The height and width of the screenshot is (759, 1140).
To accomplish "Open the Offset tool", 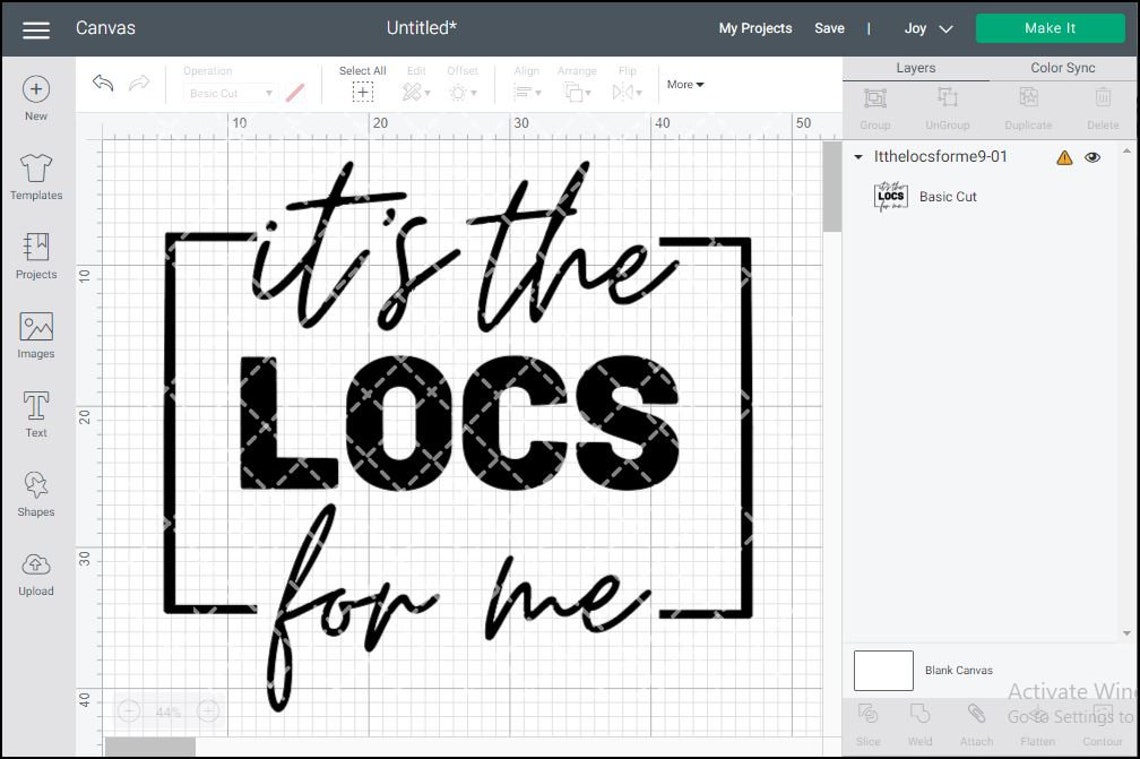I will [462, 92].
